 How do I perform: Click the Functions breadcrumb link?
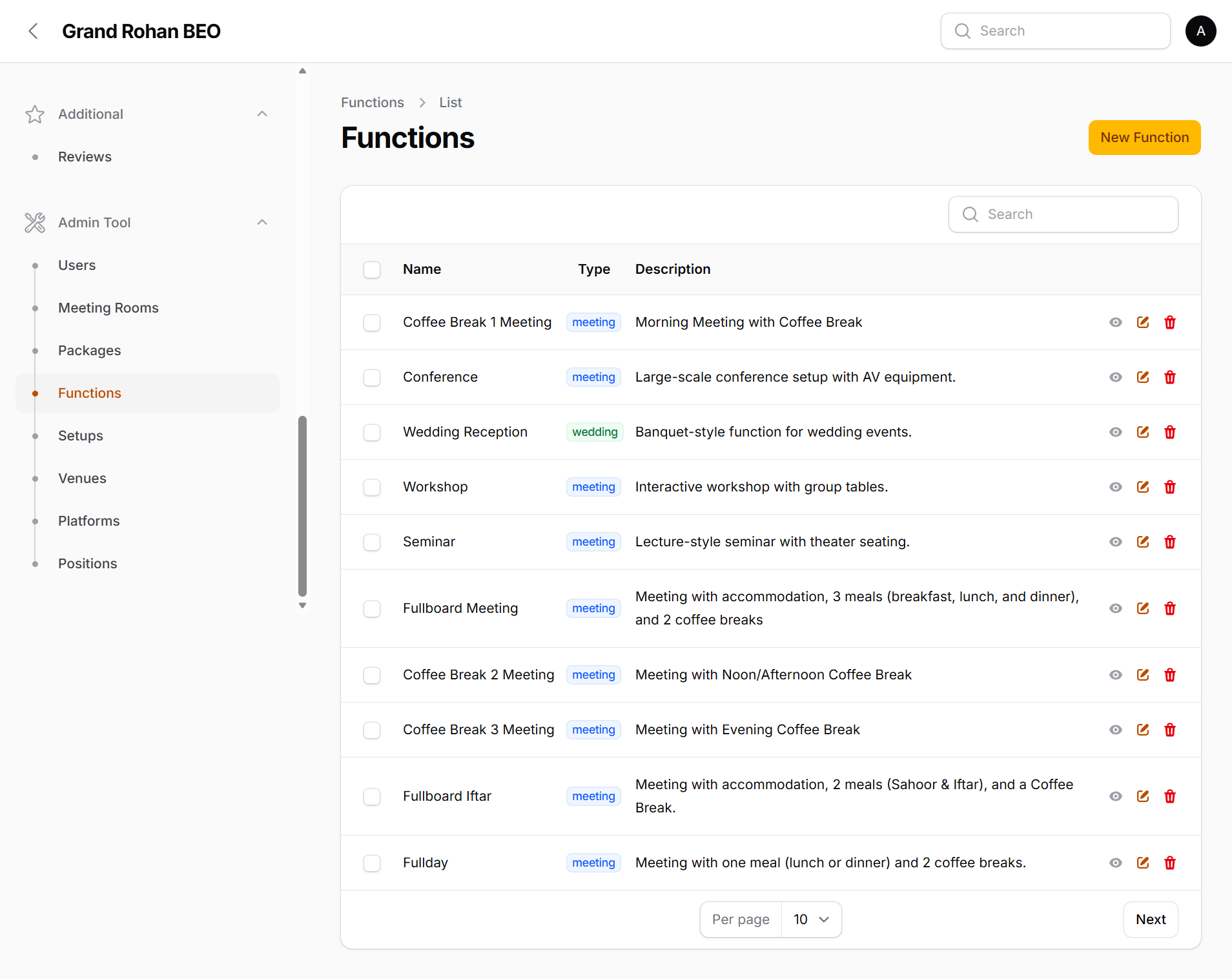(x=373, y=103)
